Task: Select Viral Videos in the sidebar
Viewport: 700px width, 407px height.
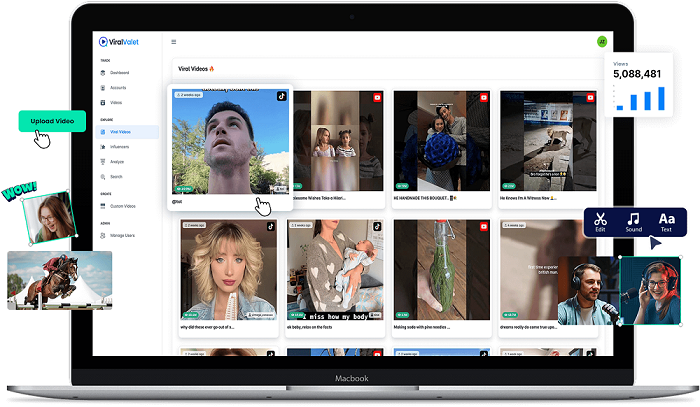Action: click(127, 132)
